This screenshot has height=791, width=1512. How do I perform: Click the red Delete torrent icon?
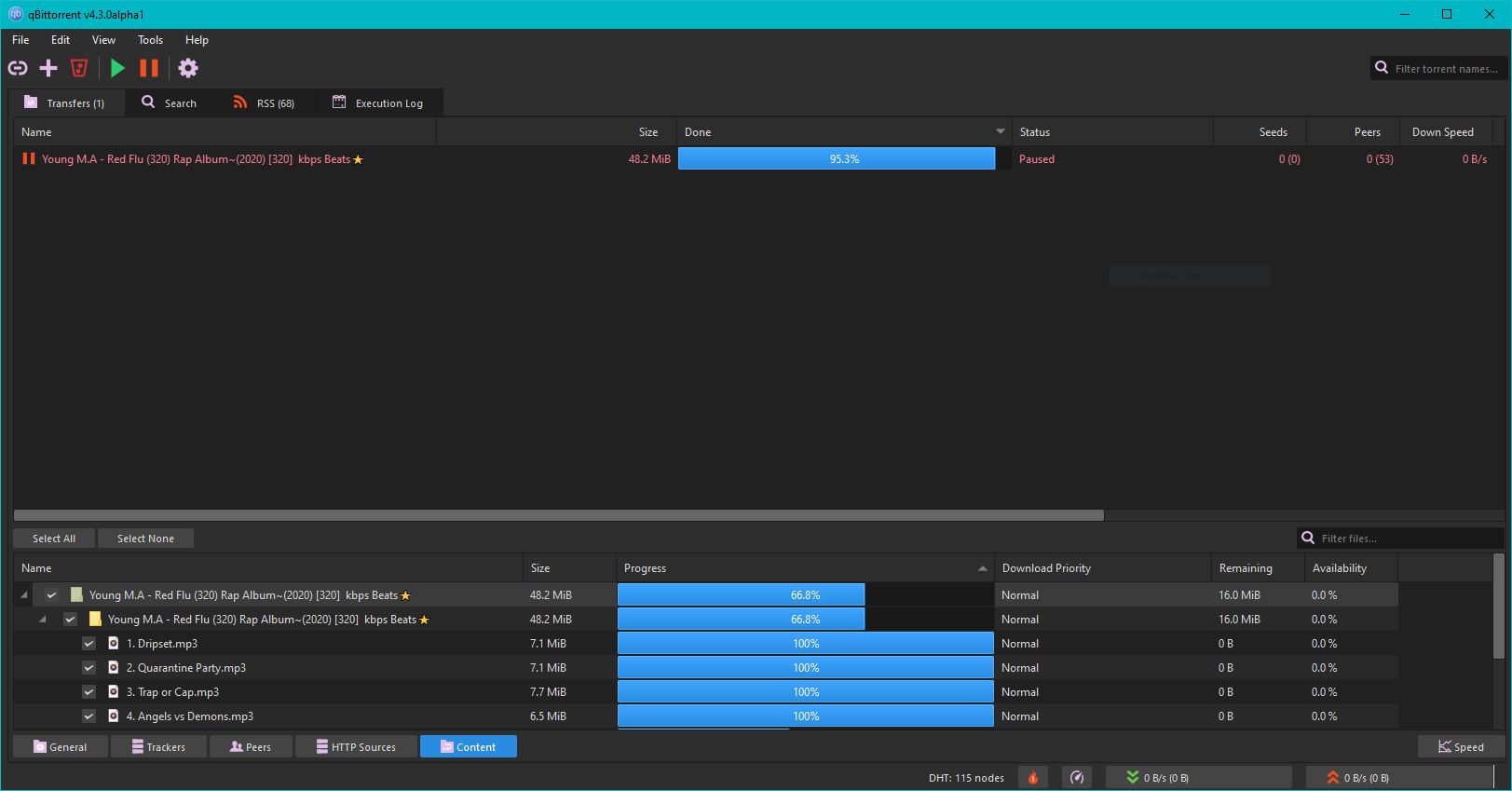tap(79, 68)
